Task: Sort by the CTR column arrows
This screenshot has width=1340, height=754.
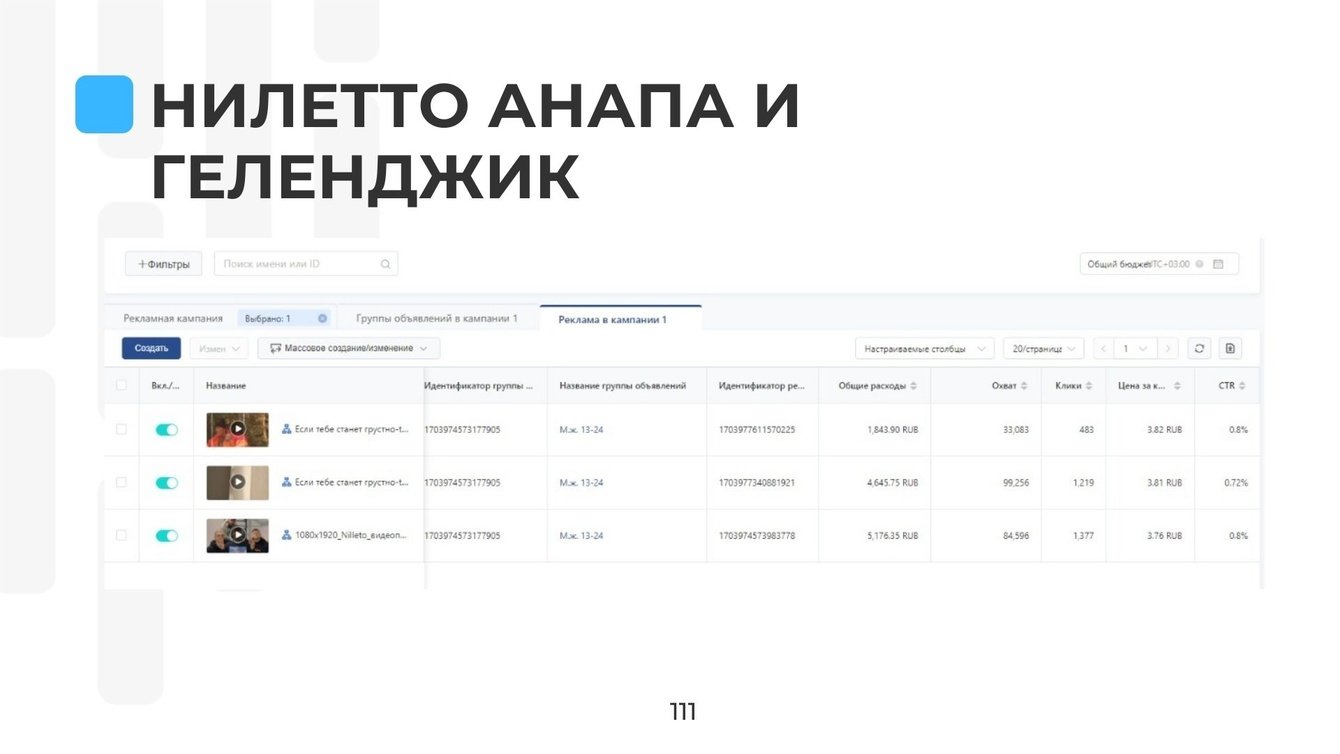Action: [x=1243, y=386]
